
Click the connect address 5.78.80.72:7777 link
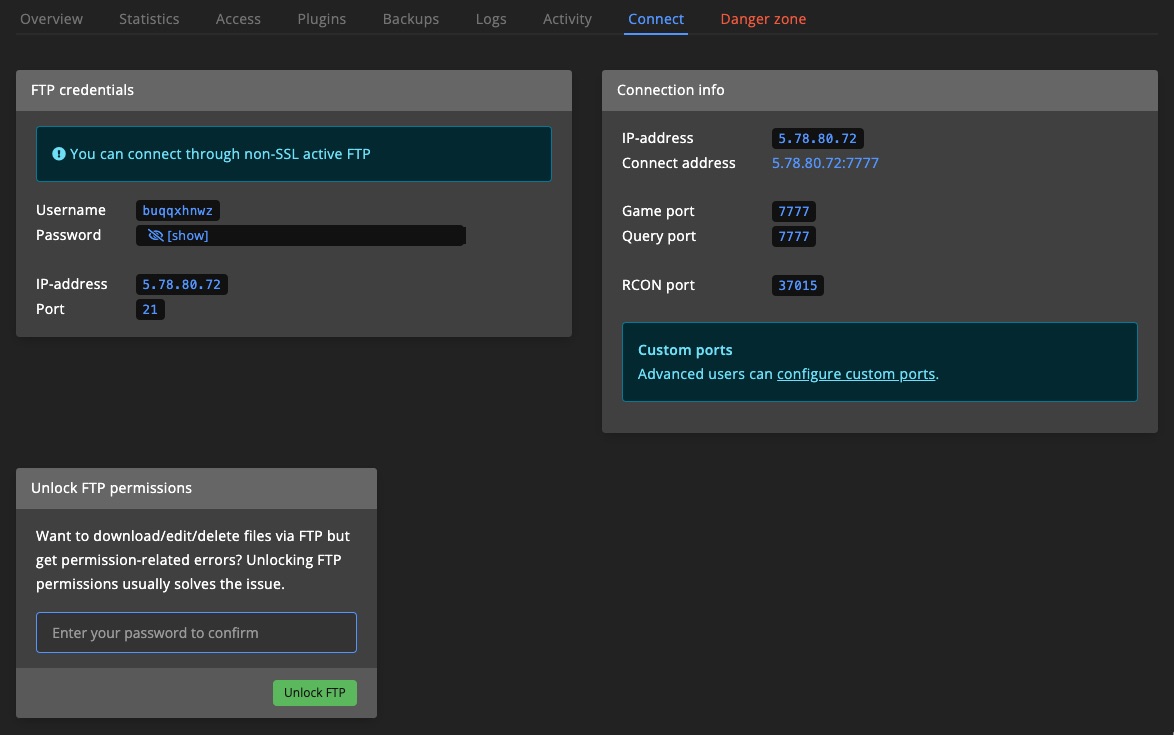825,163
